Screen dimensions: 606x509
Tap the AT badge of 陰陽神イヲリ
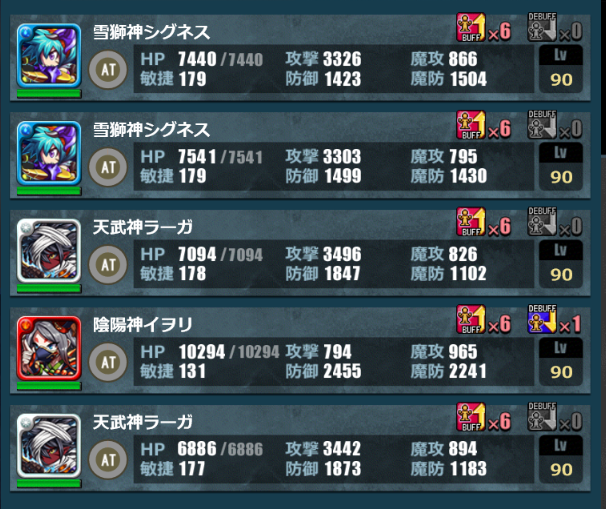[108, 362]
